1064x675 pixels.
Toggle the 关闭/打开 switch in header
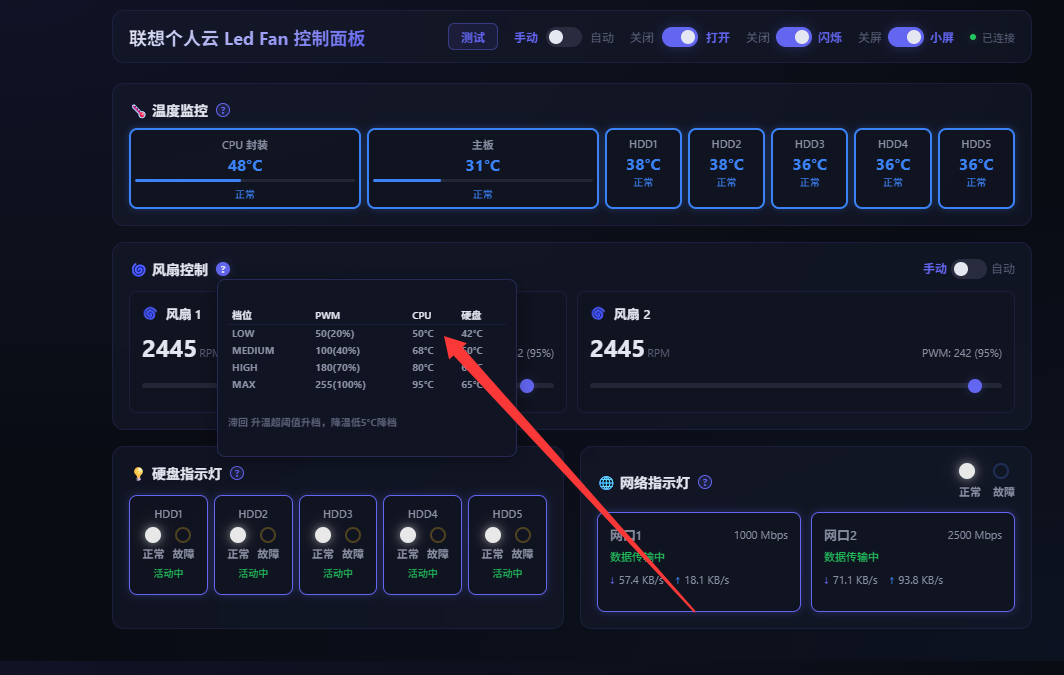pos(679,37)
